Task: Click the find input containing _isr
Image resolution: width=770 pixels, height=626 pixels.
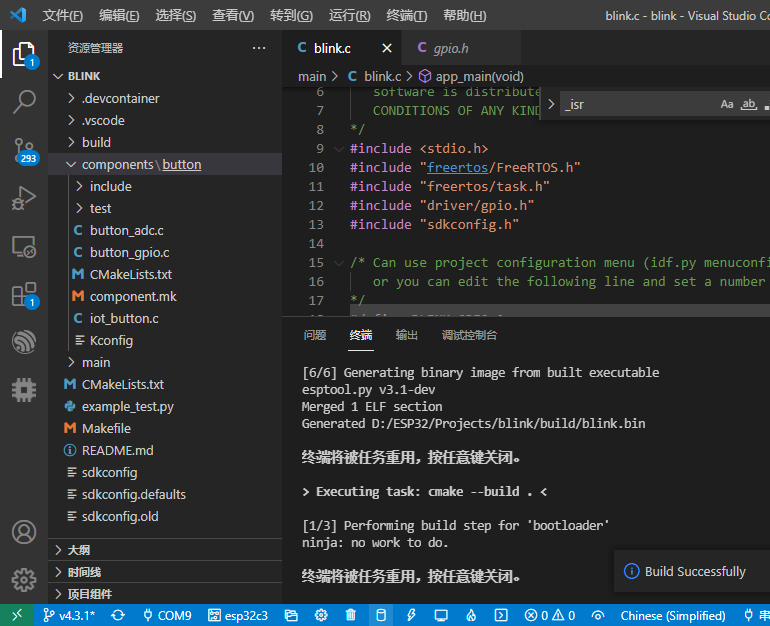Action: click(638, 104)
